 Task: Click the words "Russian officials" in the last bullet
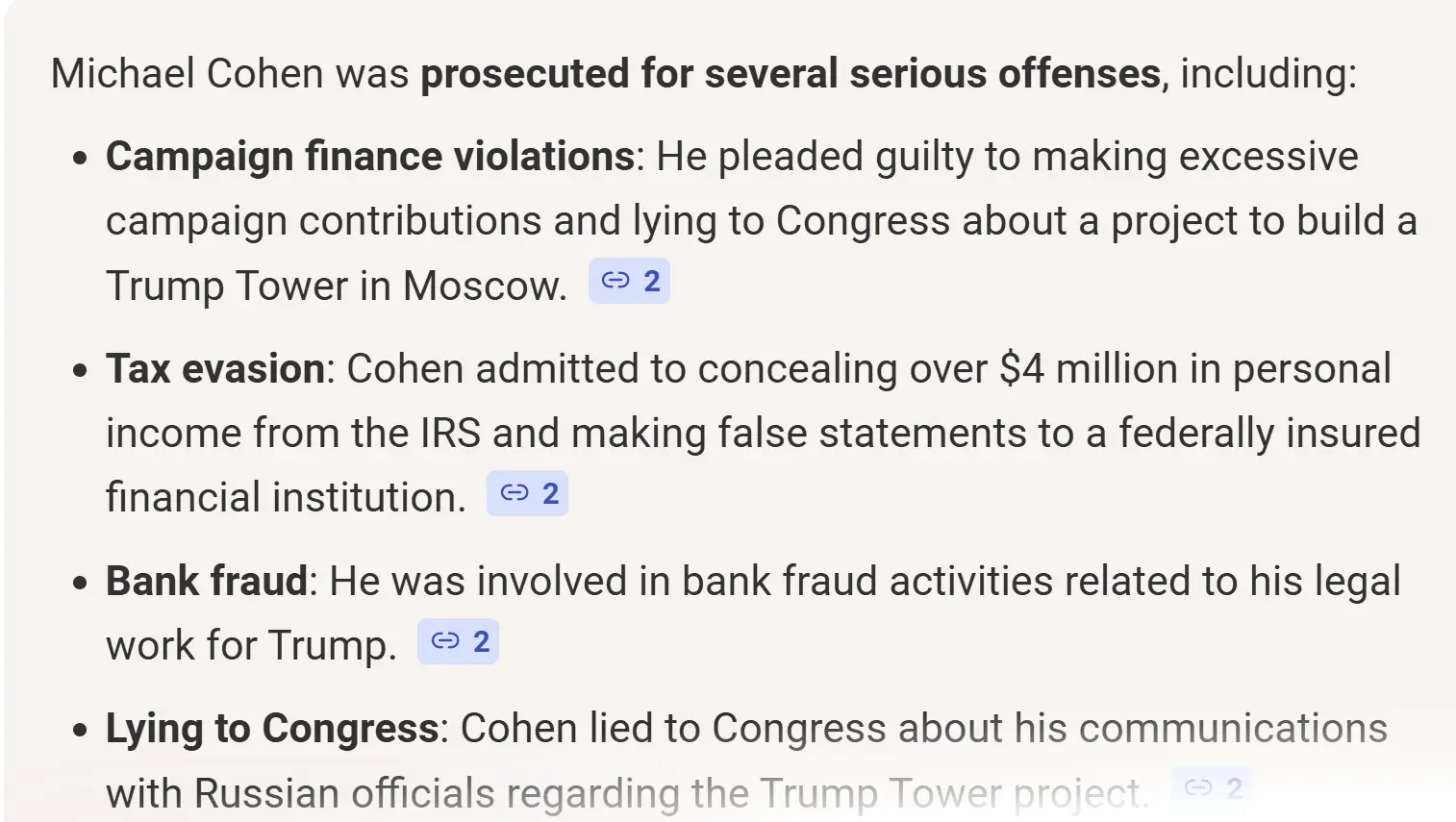(x=343, y=794)
